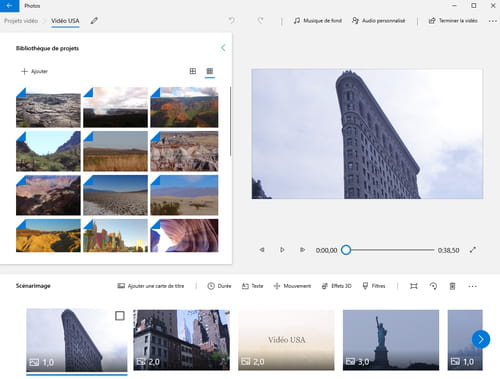Screen dimensions: 500x379
Task: Select the Vidéo USA tab title
Action: [65, 21]
